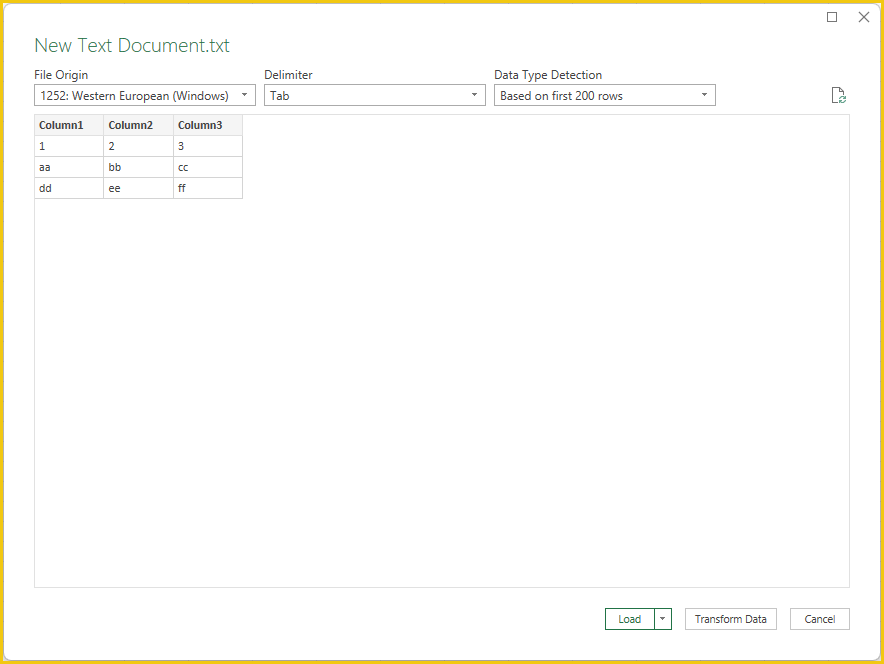This screenshot has width=884, height=664.
Task: Click the cell containing bb
Action: [139, 167]
